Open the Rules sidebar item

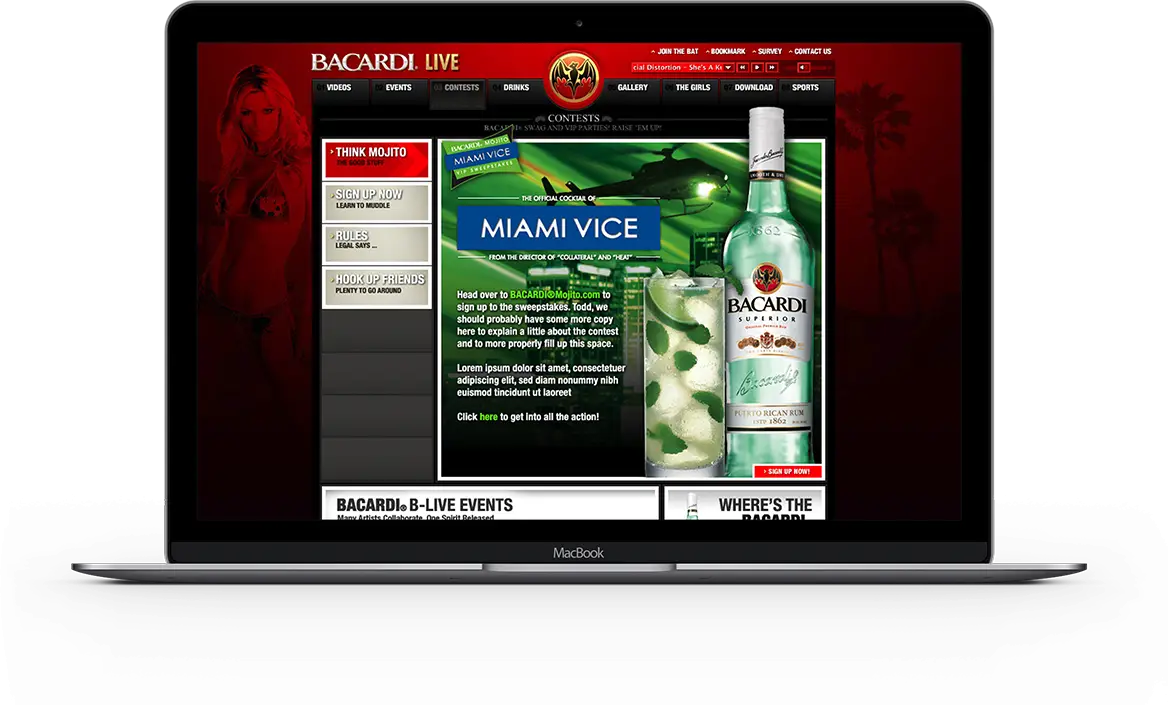(x=376, y=242)
